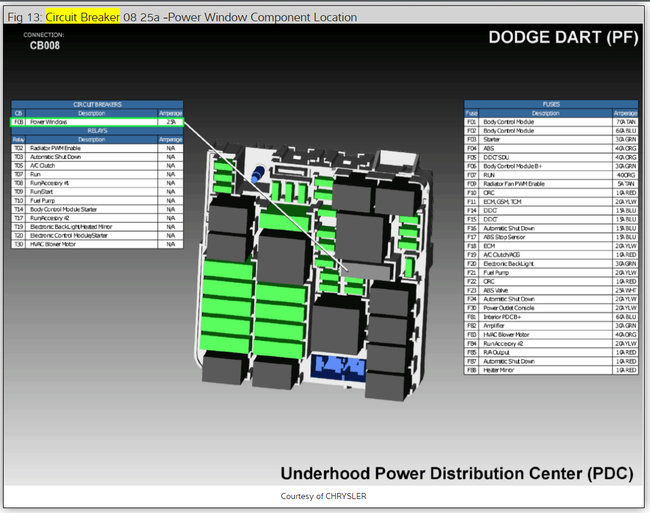
Task: Select relay row T10 Fuel Pump
Action: point(97,200)
